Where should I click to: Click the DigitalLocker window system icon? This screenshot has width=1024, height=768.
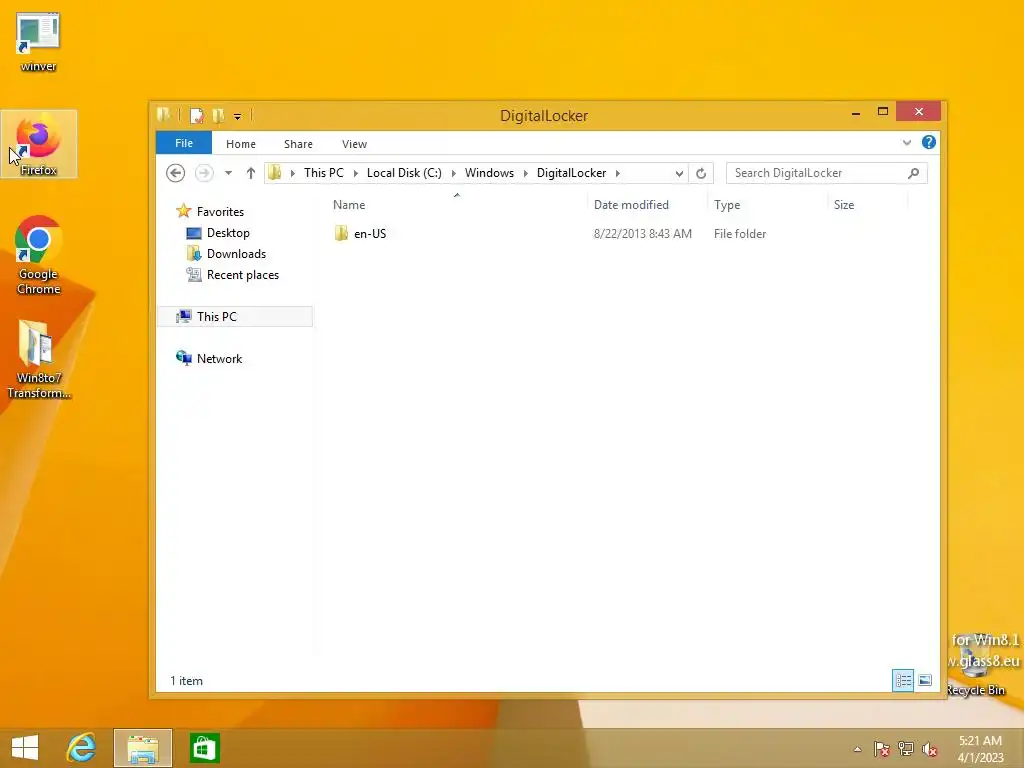tap(163, 116)
